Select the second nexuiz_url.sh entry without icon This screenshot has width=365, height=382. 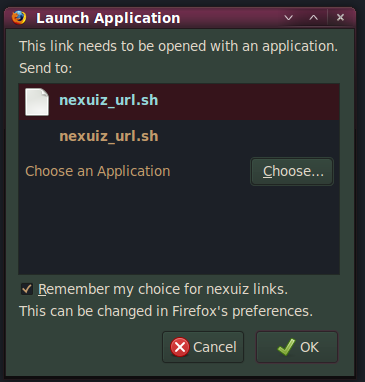click(x=179, y=136)
